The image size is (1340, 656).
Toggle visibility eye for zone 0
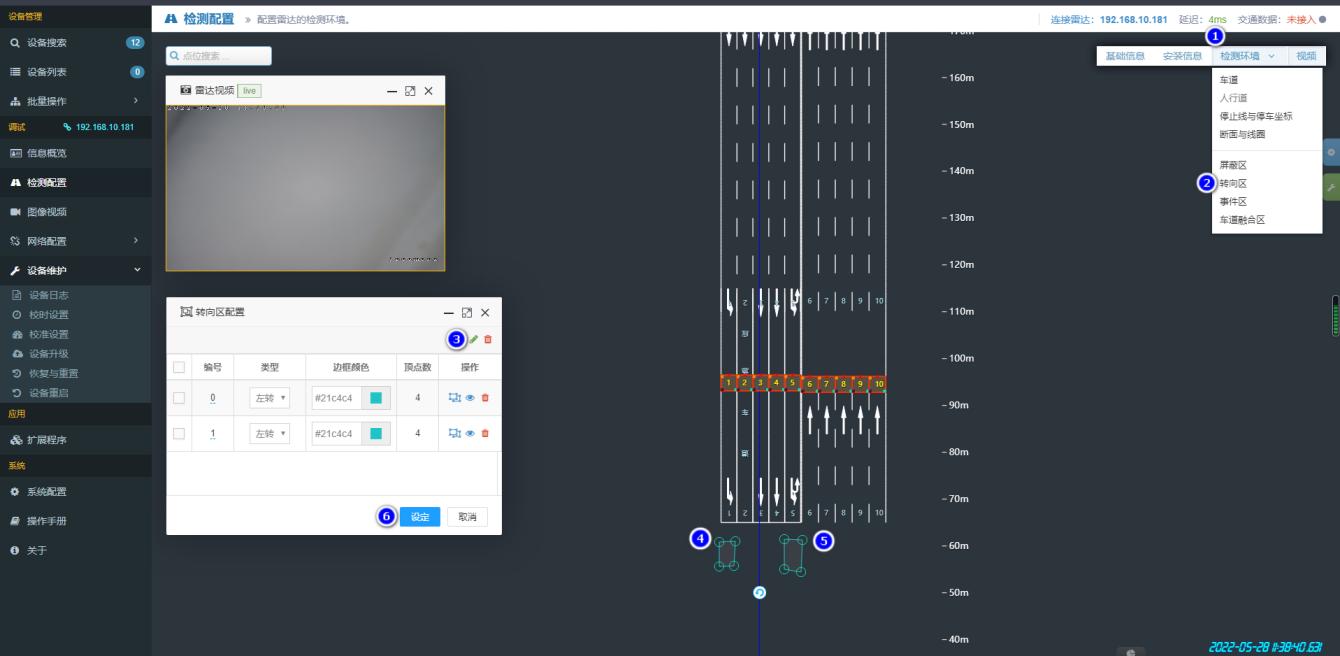pyautogui.click(x=470, y=398)
